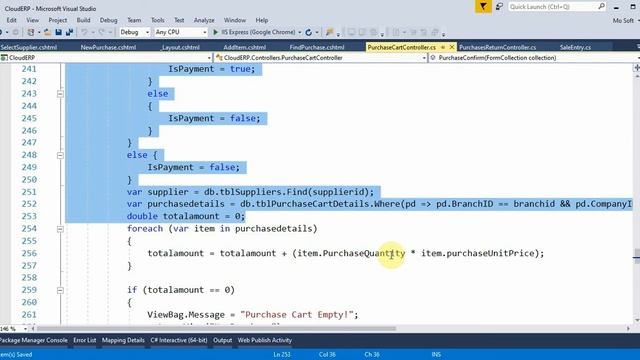The width and height of the screenshot is (640, 360).
Task: Switch to NewPurchase.cshtml tab
Action: (108, 47)
